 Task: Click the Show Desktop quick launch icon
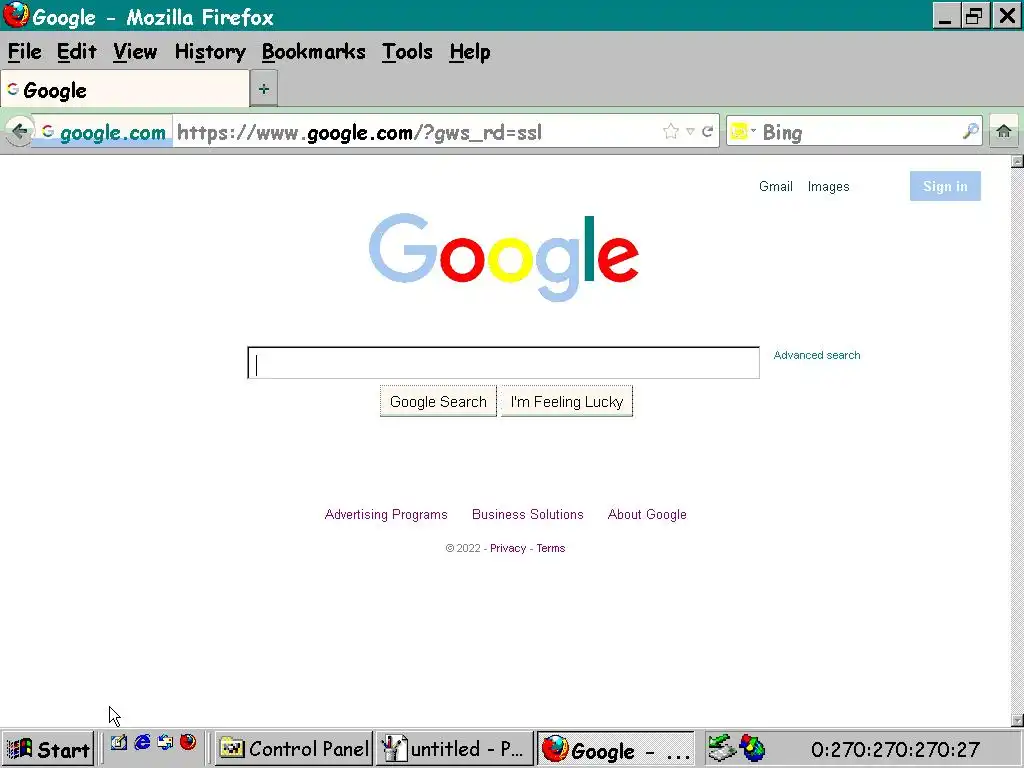pyautogui.click(x=118, y=743)
